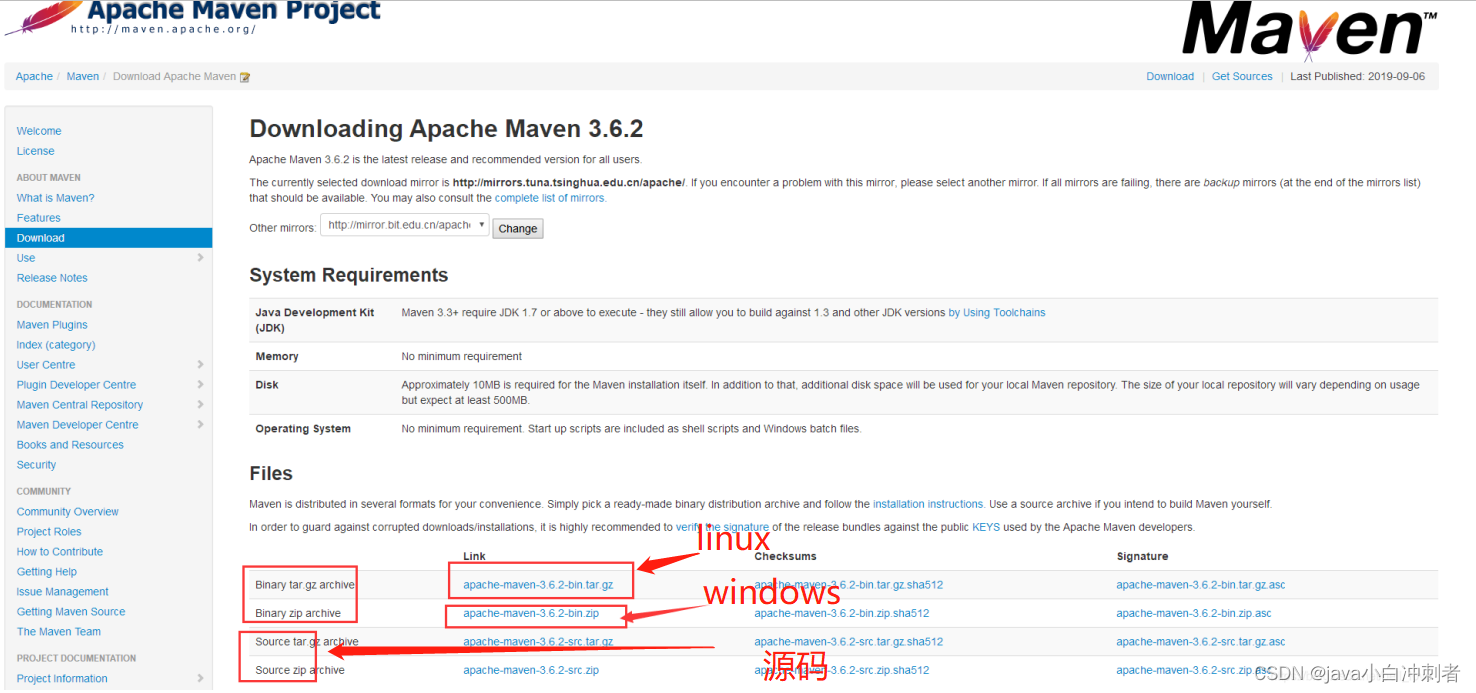Open the verify the signature link

[x=722, y=527]
